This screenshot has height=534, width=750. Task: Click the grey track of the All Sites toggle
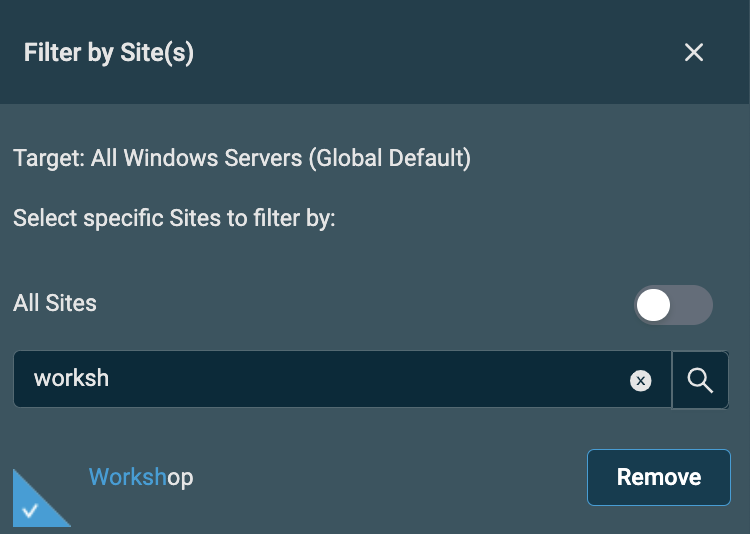[694, 305]
